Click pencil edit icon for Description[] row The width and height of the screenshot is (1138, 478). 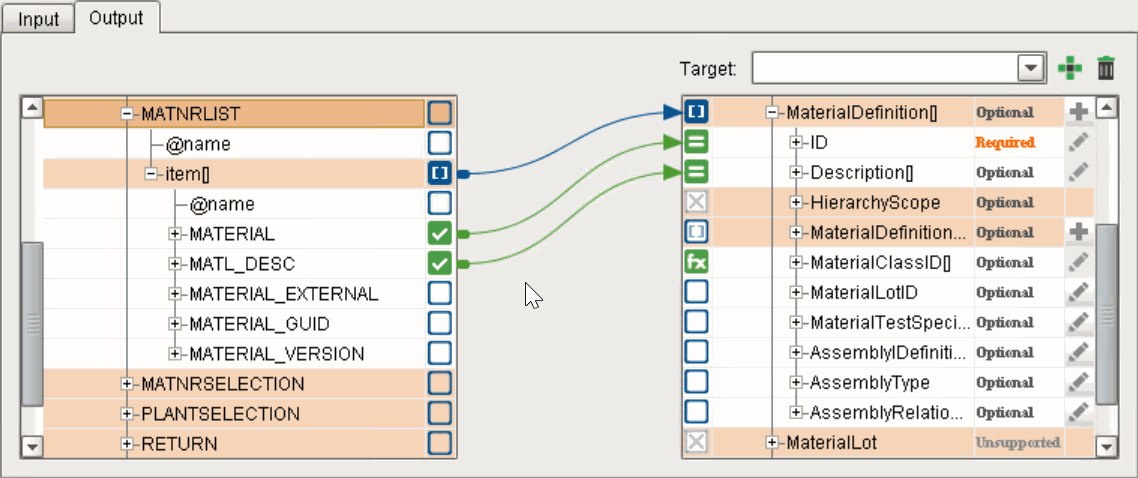(1078, 173)
